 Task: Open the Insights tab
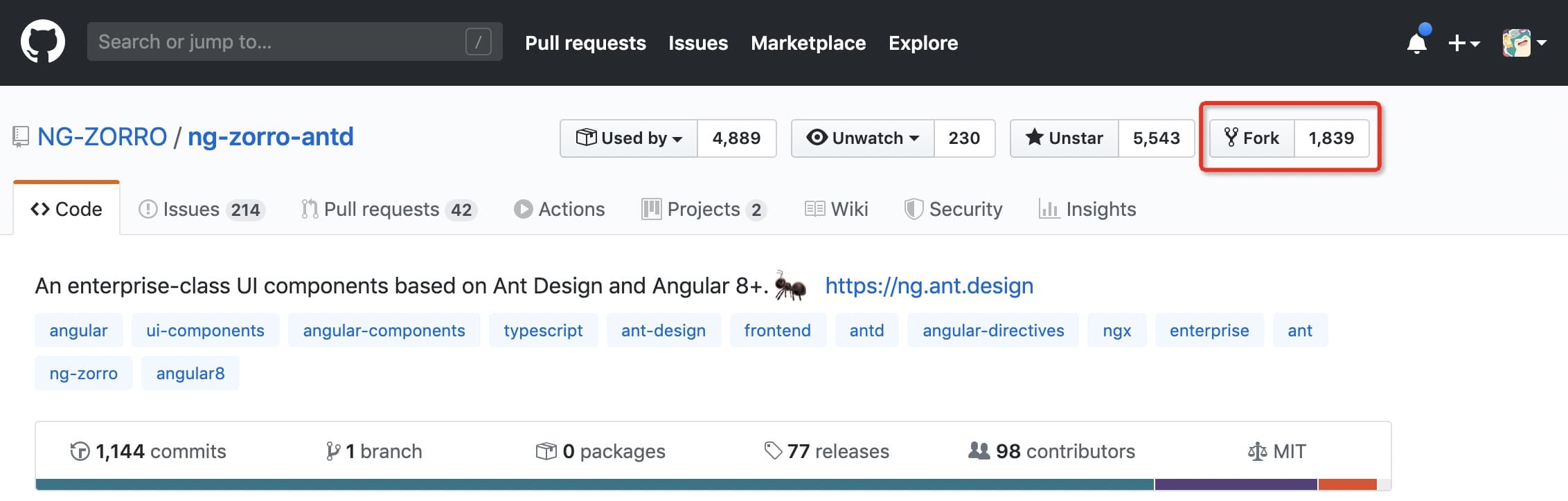[x=1088, y=209]
